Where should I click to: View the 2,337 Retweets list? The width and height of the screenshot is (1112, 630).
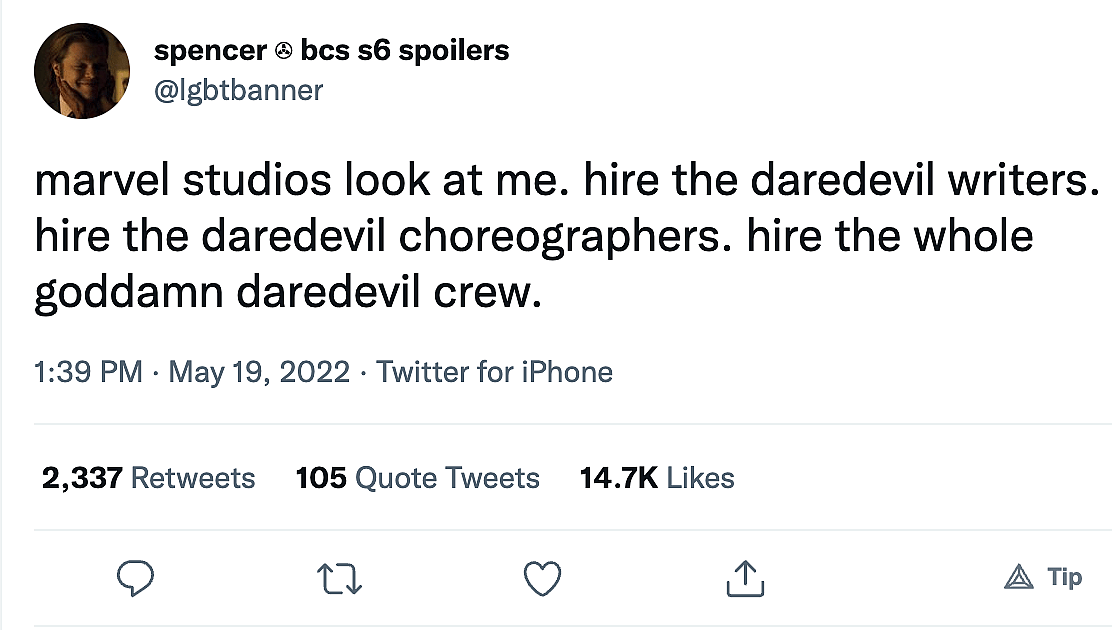[149, 478]
